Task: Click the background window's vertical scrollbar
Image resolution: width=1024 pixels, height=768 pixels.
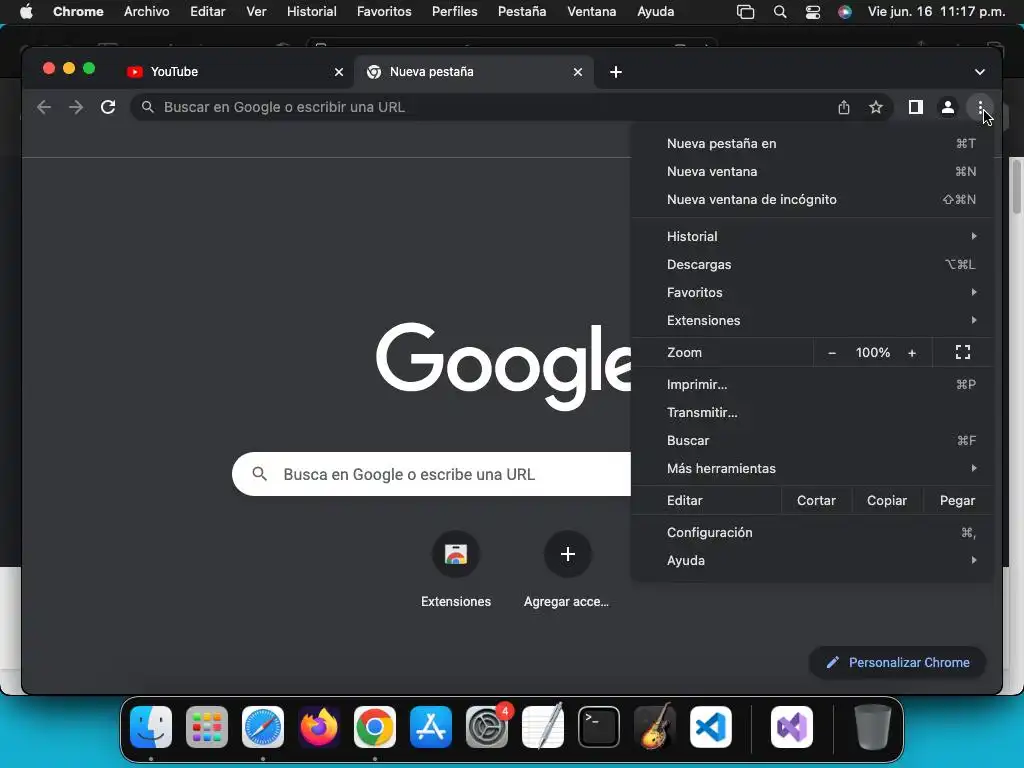Action: 1017,185
